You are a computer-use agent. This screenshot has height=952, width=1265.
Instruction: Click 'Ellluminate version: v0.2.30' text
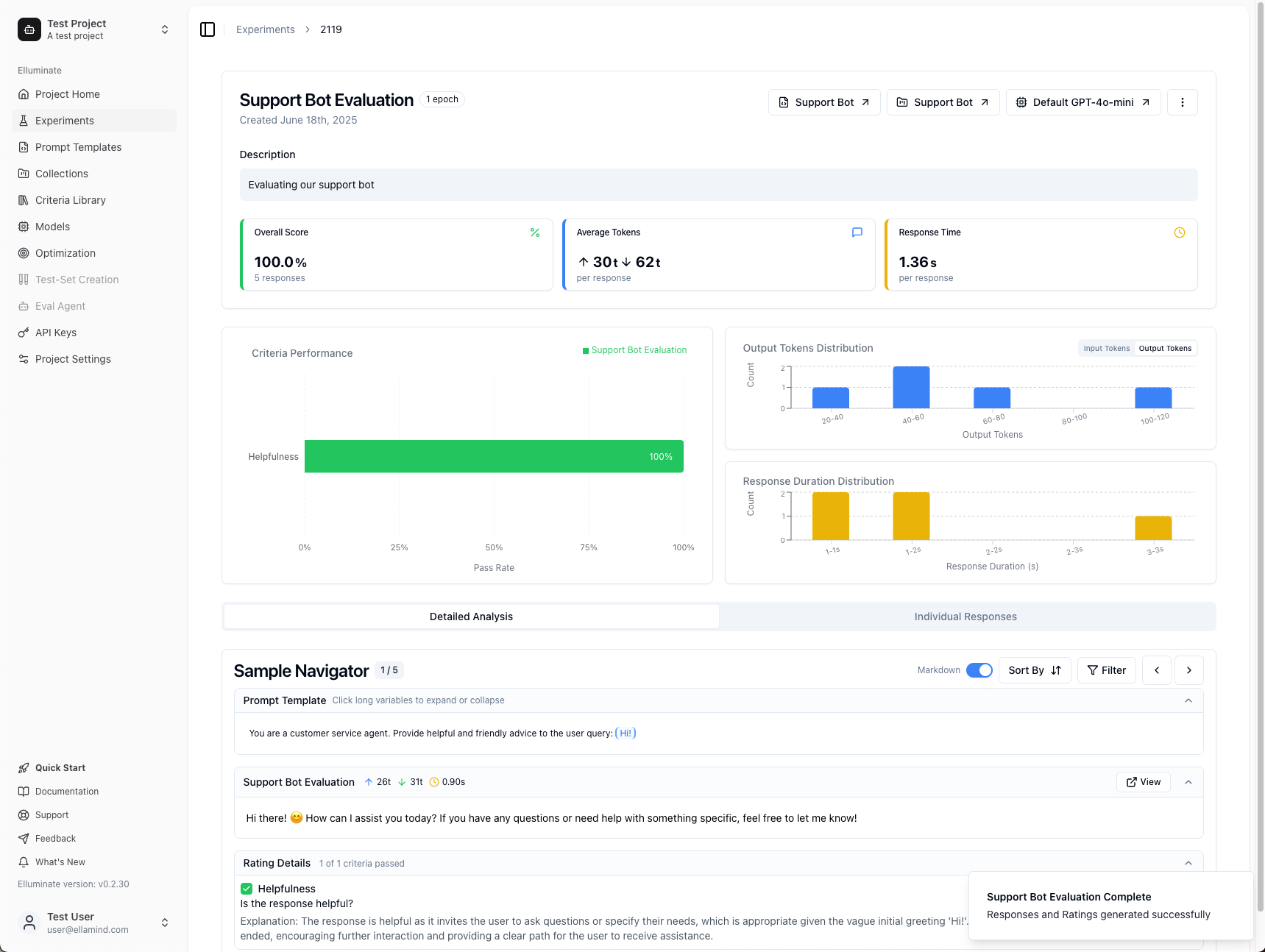(x=74, y=884)
